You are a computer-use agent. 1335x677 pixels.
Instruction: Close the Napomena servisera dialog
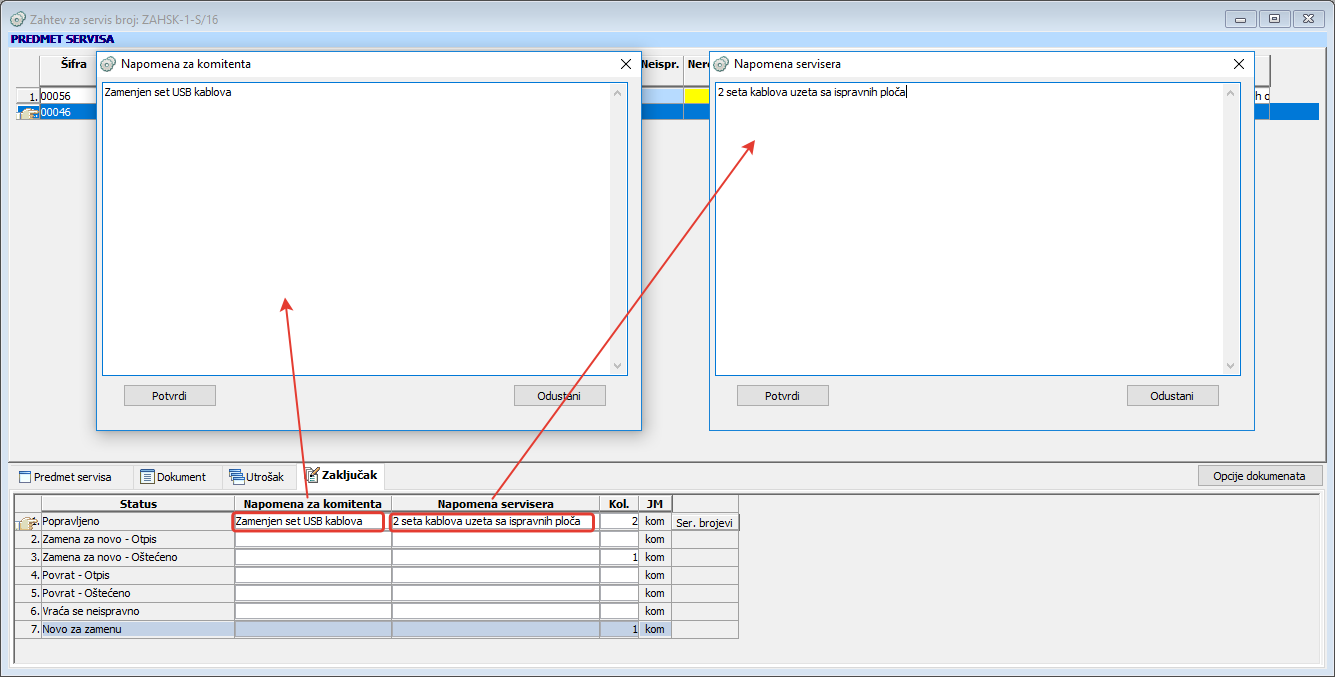point(1239,64)
